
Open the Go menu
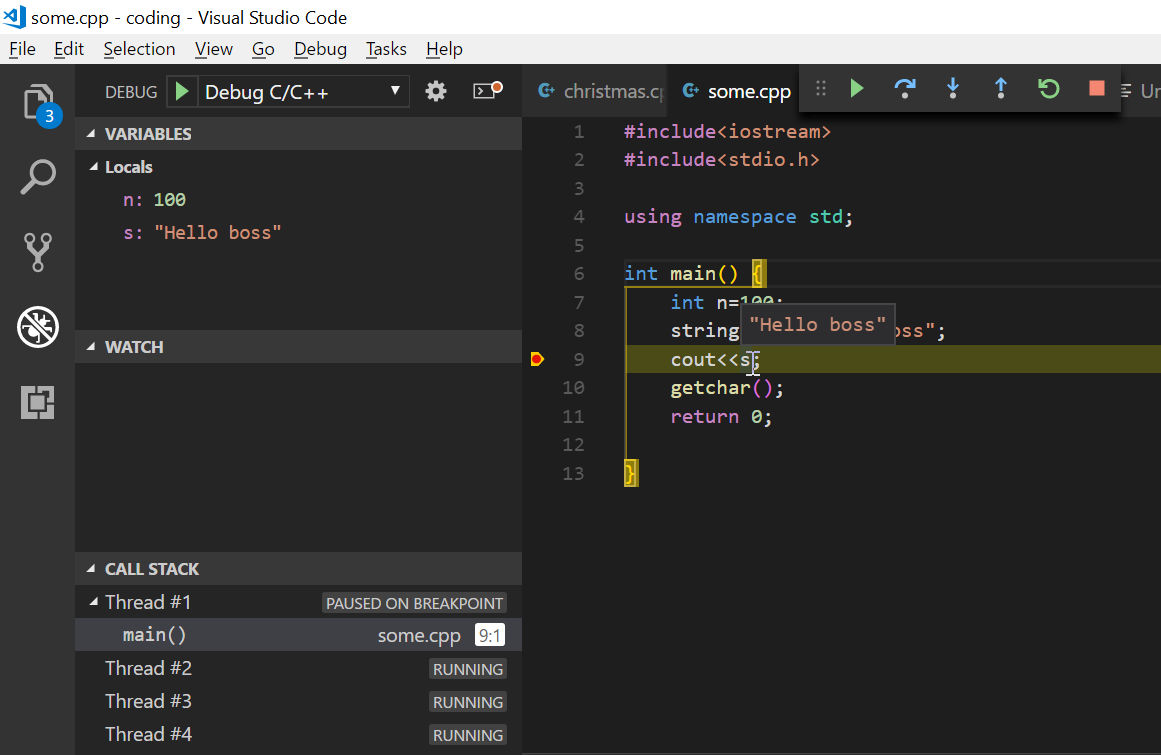click(x=263, y=49)
